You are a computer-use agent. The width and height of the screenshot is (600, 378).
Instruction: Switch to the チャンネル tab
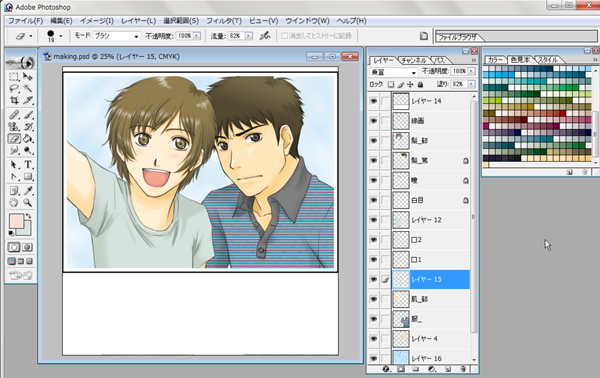(413, 60)
